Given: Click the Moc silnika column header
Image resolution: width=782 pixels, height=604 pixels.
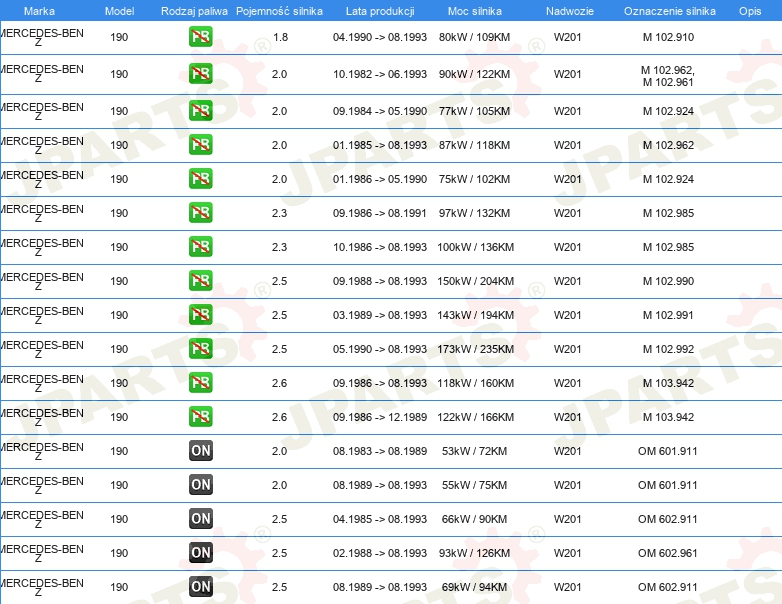Looking at the screenshot, I should [475, 11].
